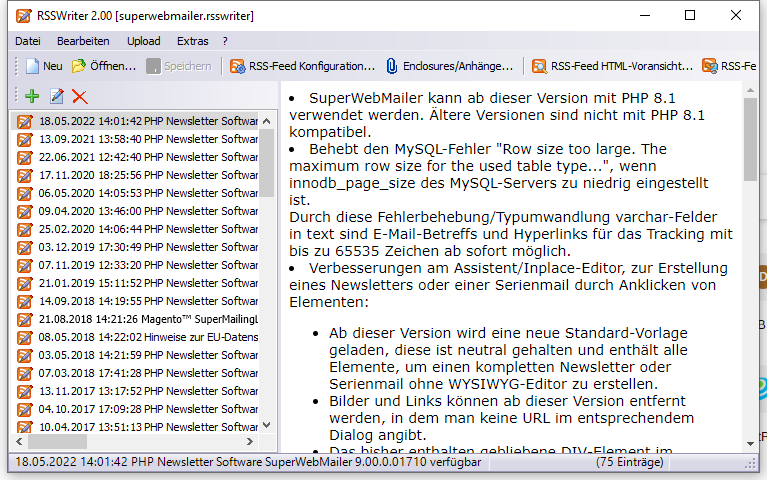Select the Magento SuperMailingList entry
Screen dimensions: 767x480
pos(136,319)
